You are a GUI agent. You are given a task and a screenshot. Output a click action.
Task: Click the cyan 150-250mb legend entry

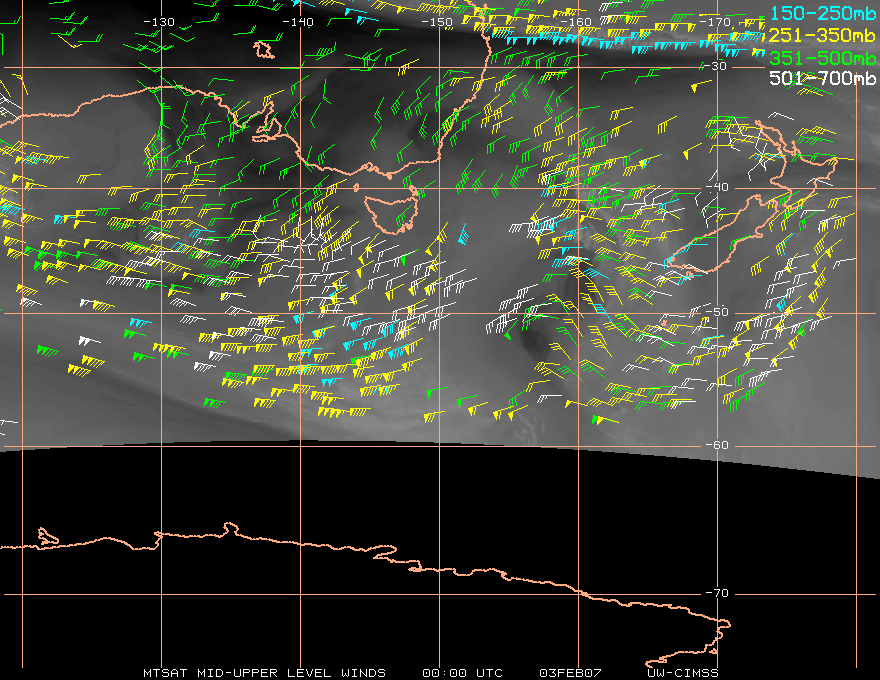(822, 14)
